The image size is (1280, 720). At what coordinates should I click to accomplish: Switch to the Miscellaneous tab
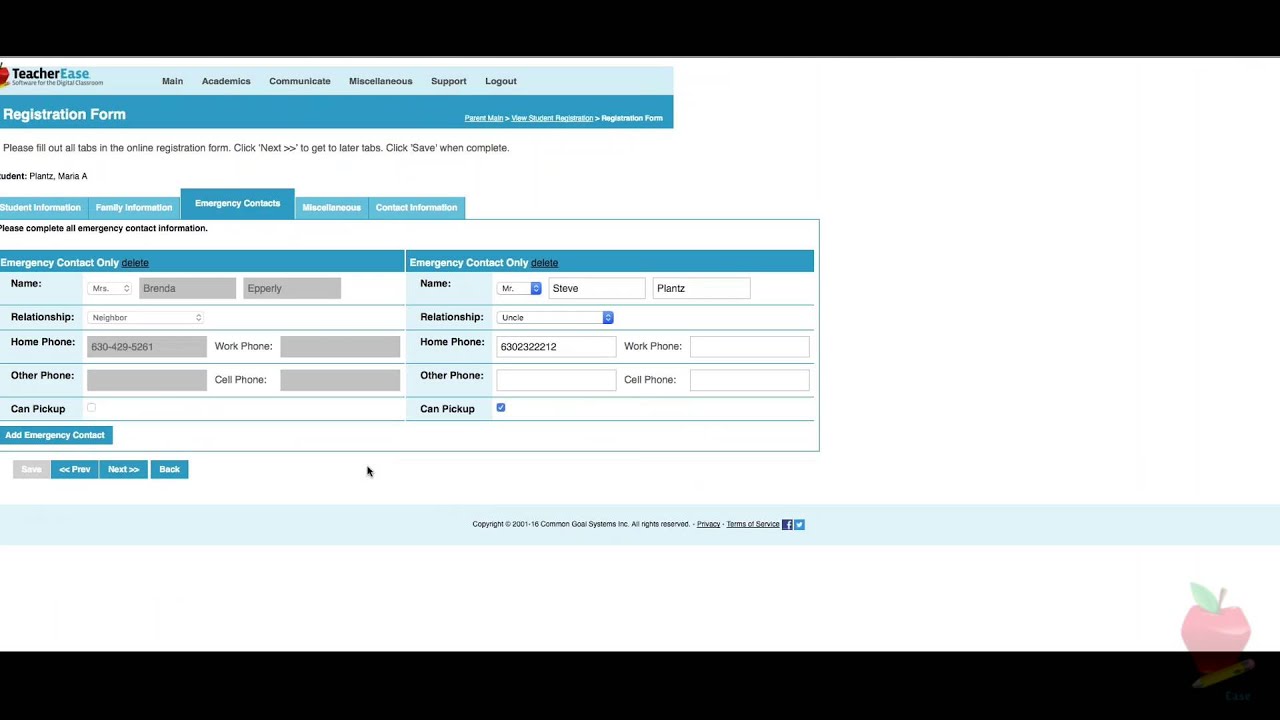[x=331, y=207]
